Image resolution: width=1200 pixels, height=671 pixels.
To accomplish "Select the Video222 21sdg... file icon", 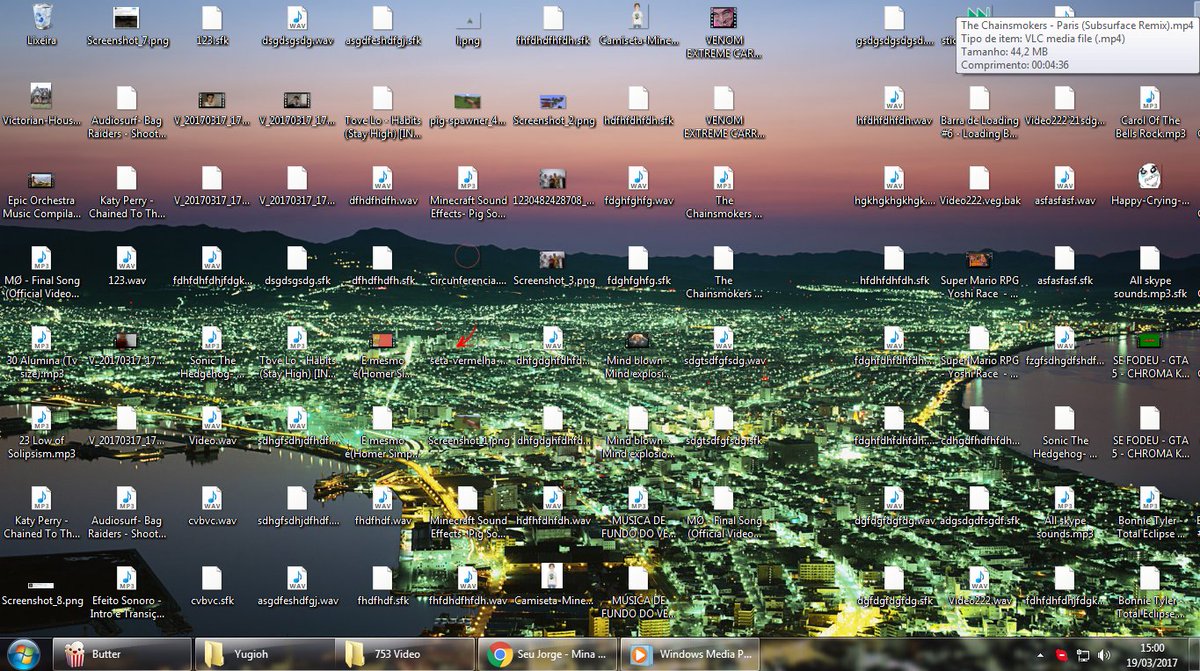I will (1064, 105).
